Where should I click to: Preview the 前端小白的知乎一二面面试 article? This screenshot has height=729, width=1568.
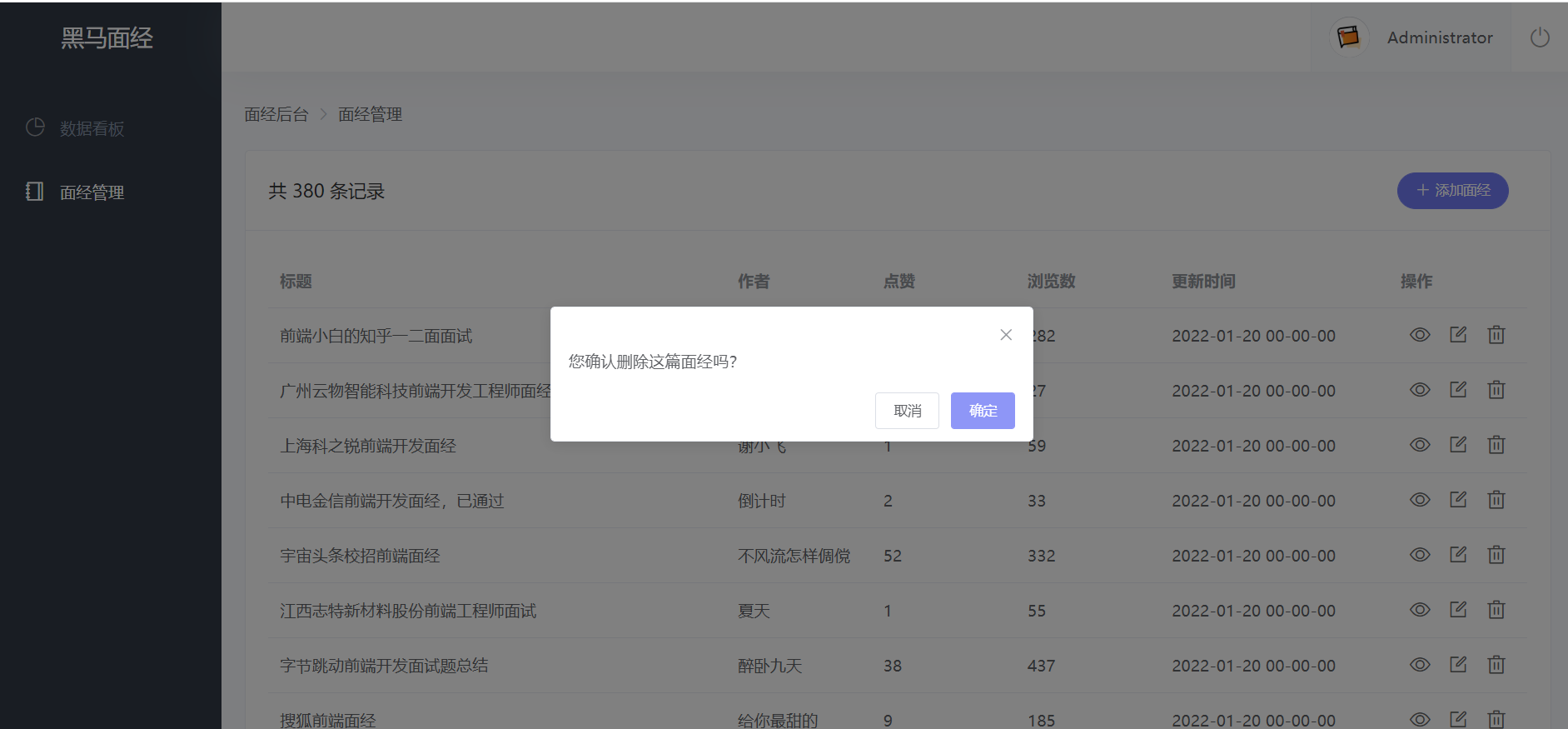1420,335
